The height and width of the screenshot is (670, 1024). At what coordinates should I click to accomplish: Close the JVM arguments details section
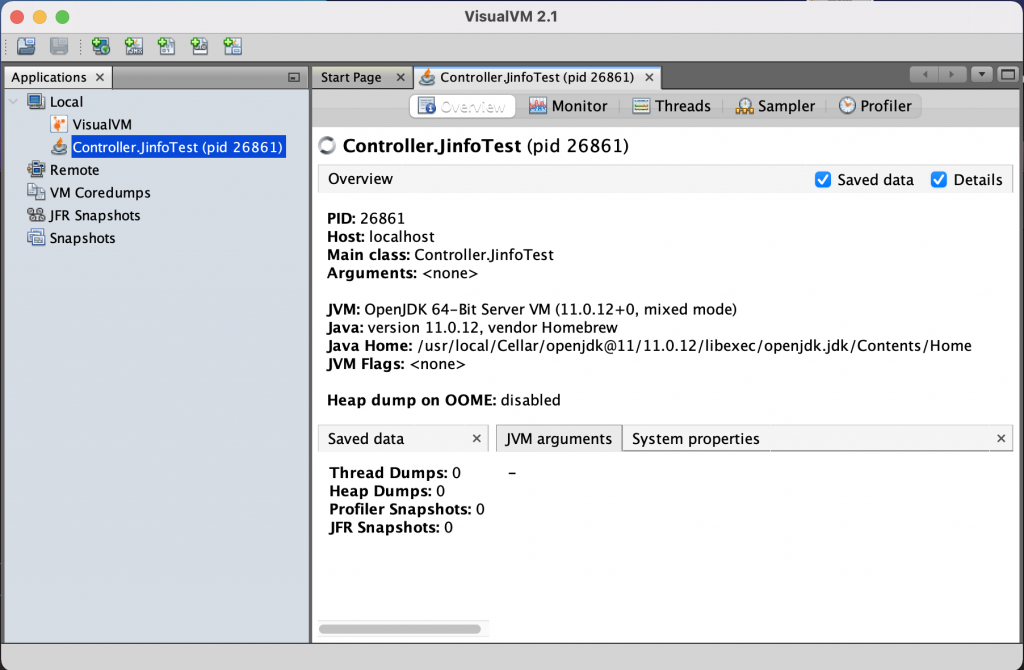point(1001,439)
